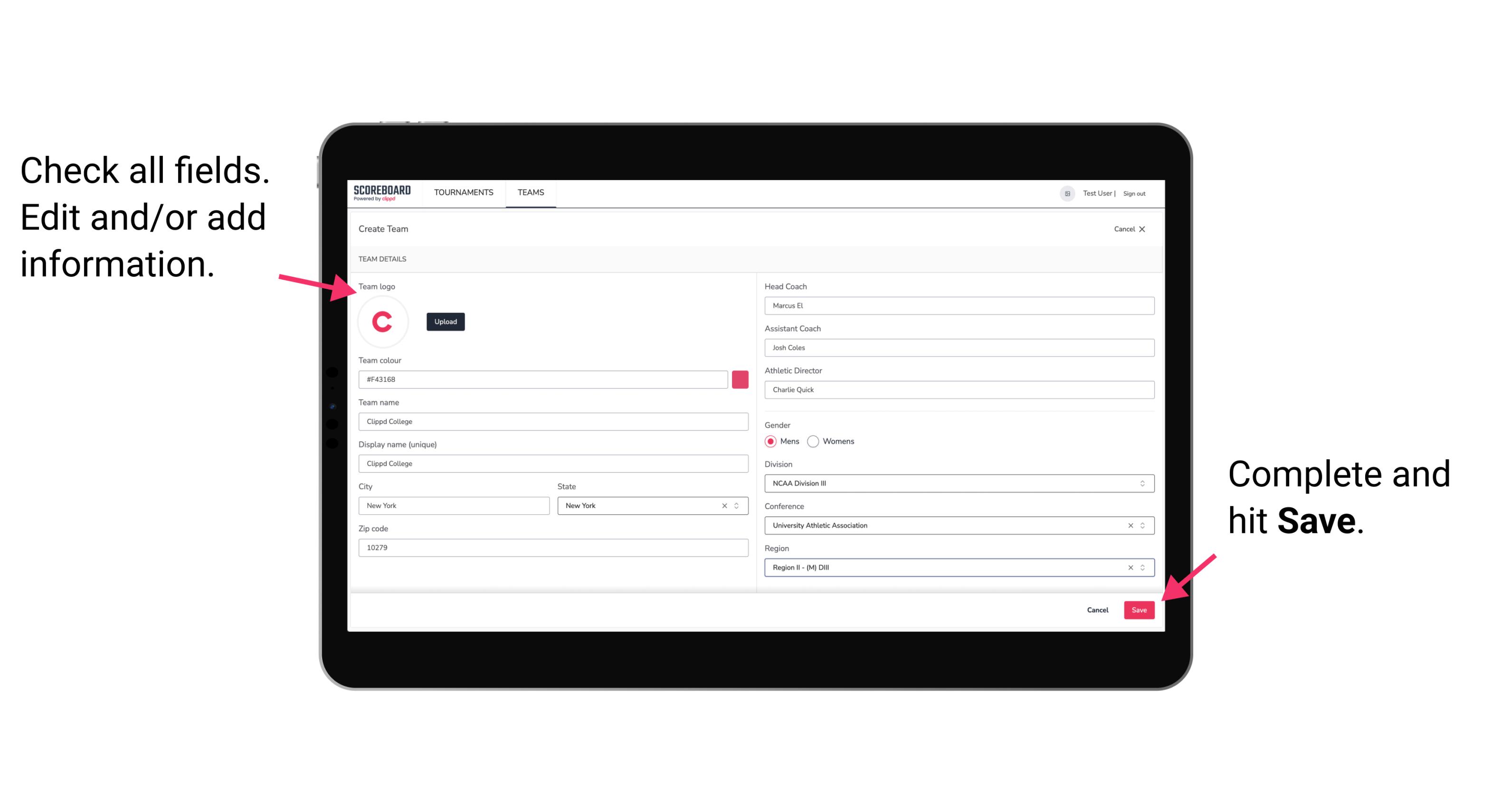This screenshot has height=812, width=1510.
Task: Select the Team colour hex input field
Action: 544,379
